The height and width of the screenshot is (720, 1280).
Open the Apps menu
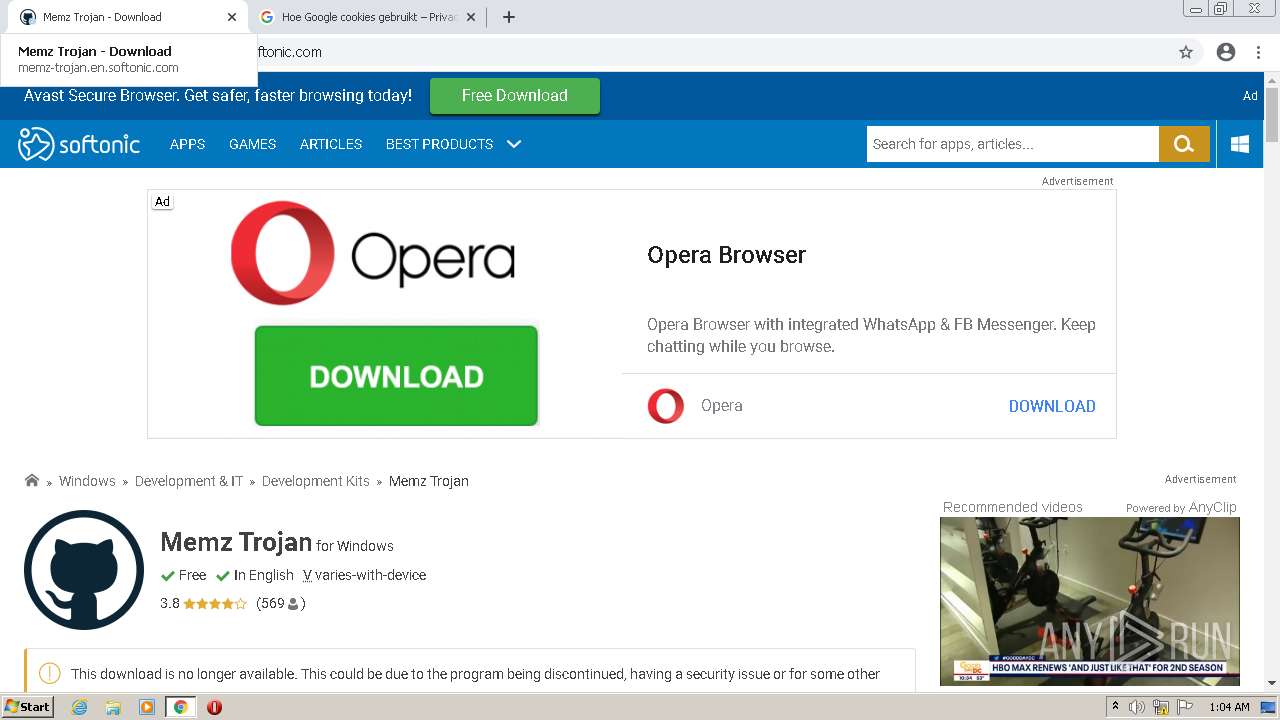pyautogui.click(x=187, y=144)
